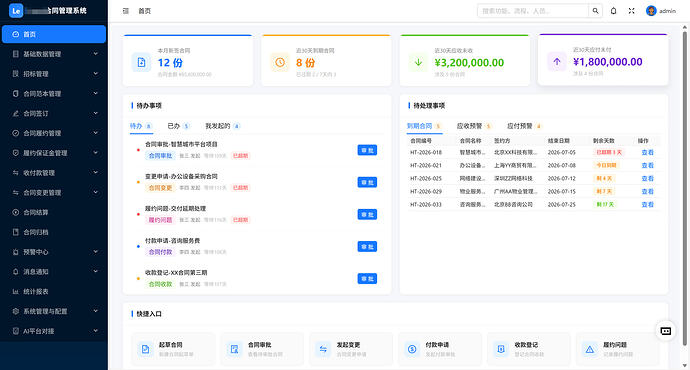Expand the 消息通知 menu chevron
The width and height of the screenshot is (690, 370).
95,271
